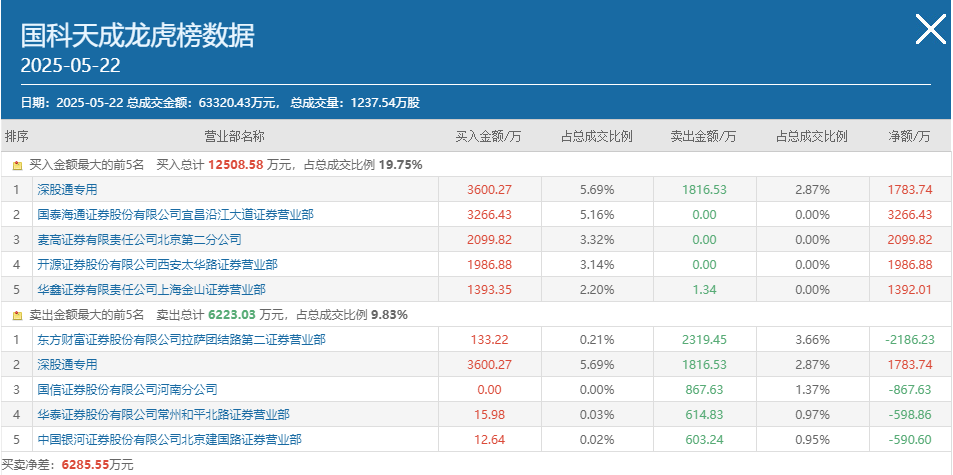This screenshot has height=475, width=953.
Task: Click sell amount 603.24 for 中国银河证券
Action: pyautogui.click(x=704, y=440)
